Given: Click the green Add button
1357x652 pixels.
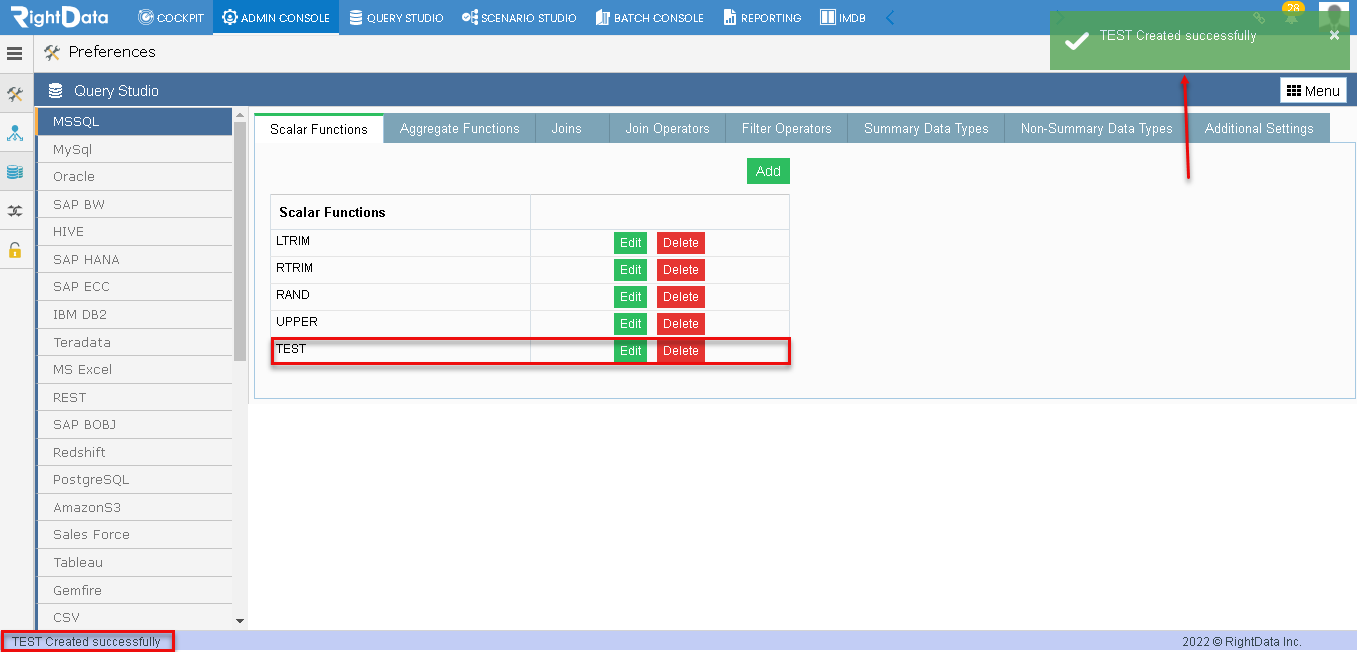Looking at the screenshot, I should pyautogui.click(x=768, y=171).
